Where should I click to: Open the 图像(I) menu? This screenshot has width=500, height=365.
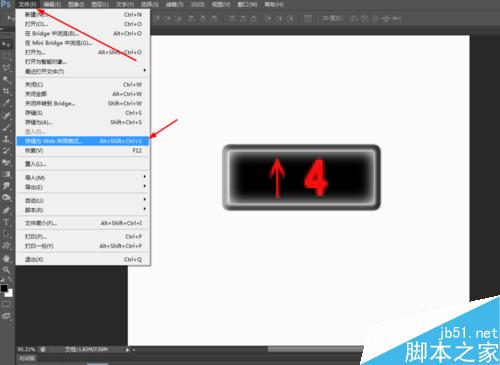click(x=76, y=4)
